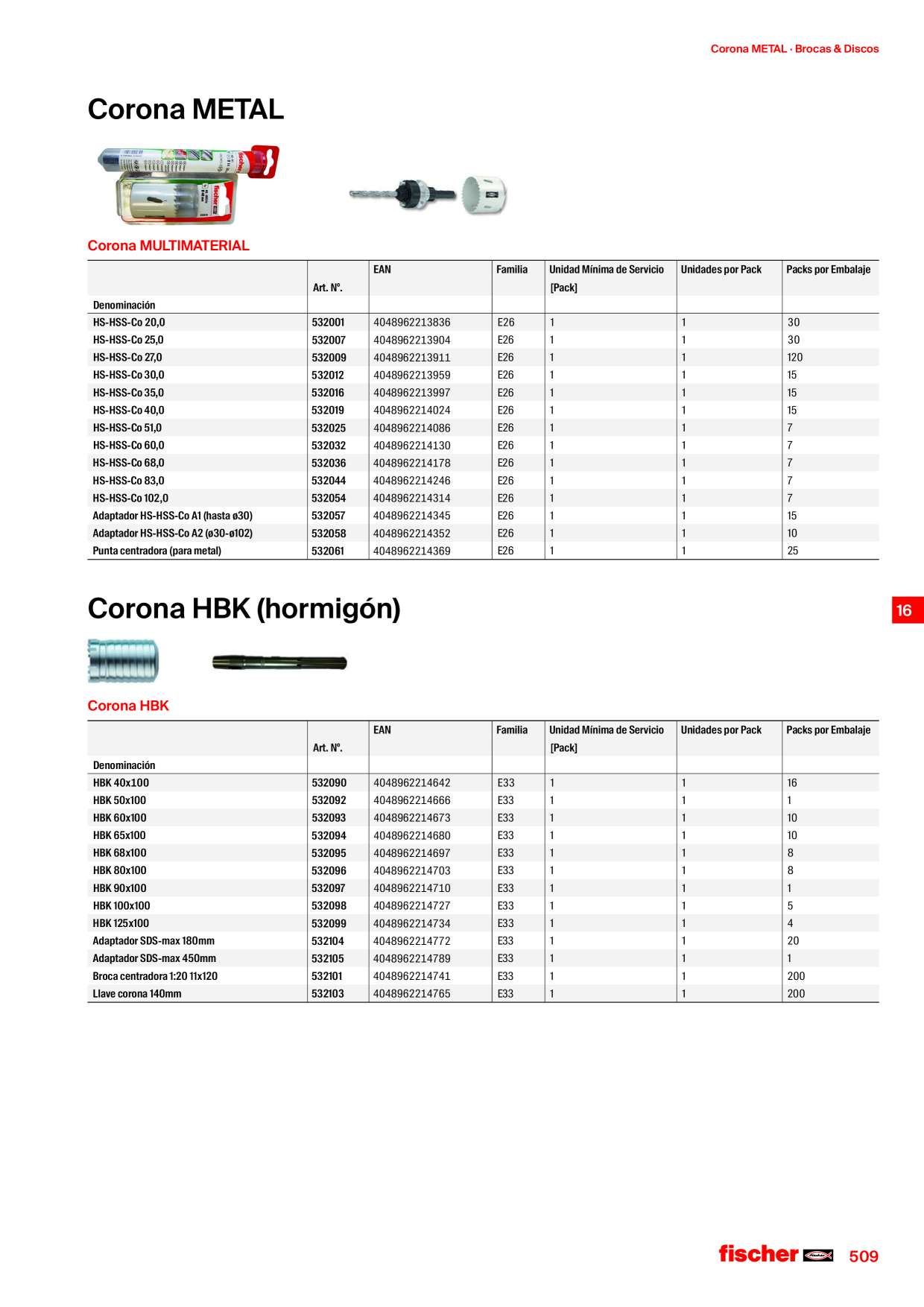Select row 'HBK 100x100'
The image size is (924, 1307).
coord(483,906)
